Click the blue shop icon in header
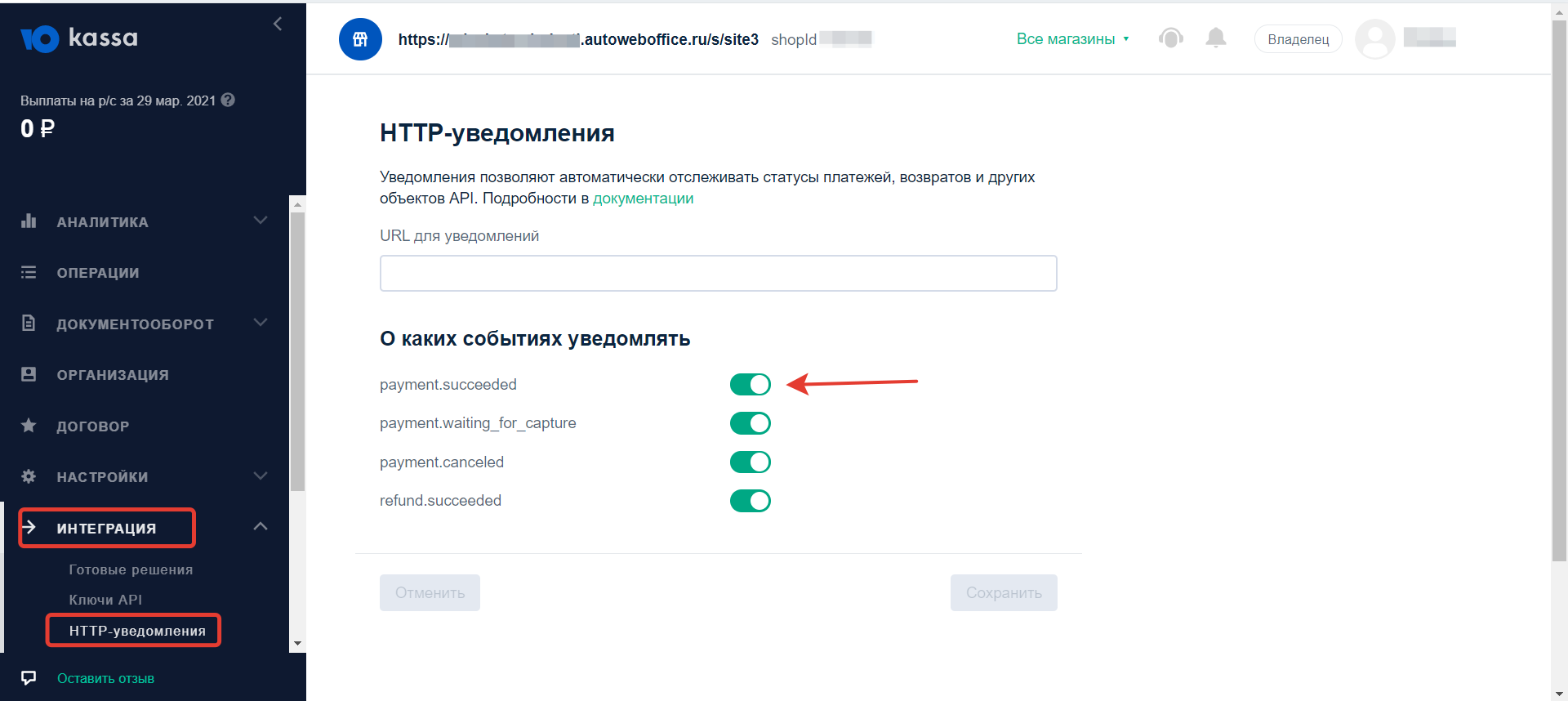 click(x=360, y=39)
